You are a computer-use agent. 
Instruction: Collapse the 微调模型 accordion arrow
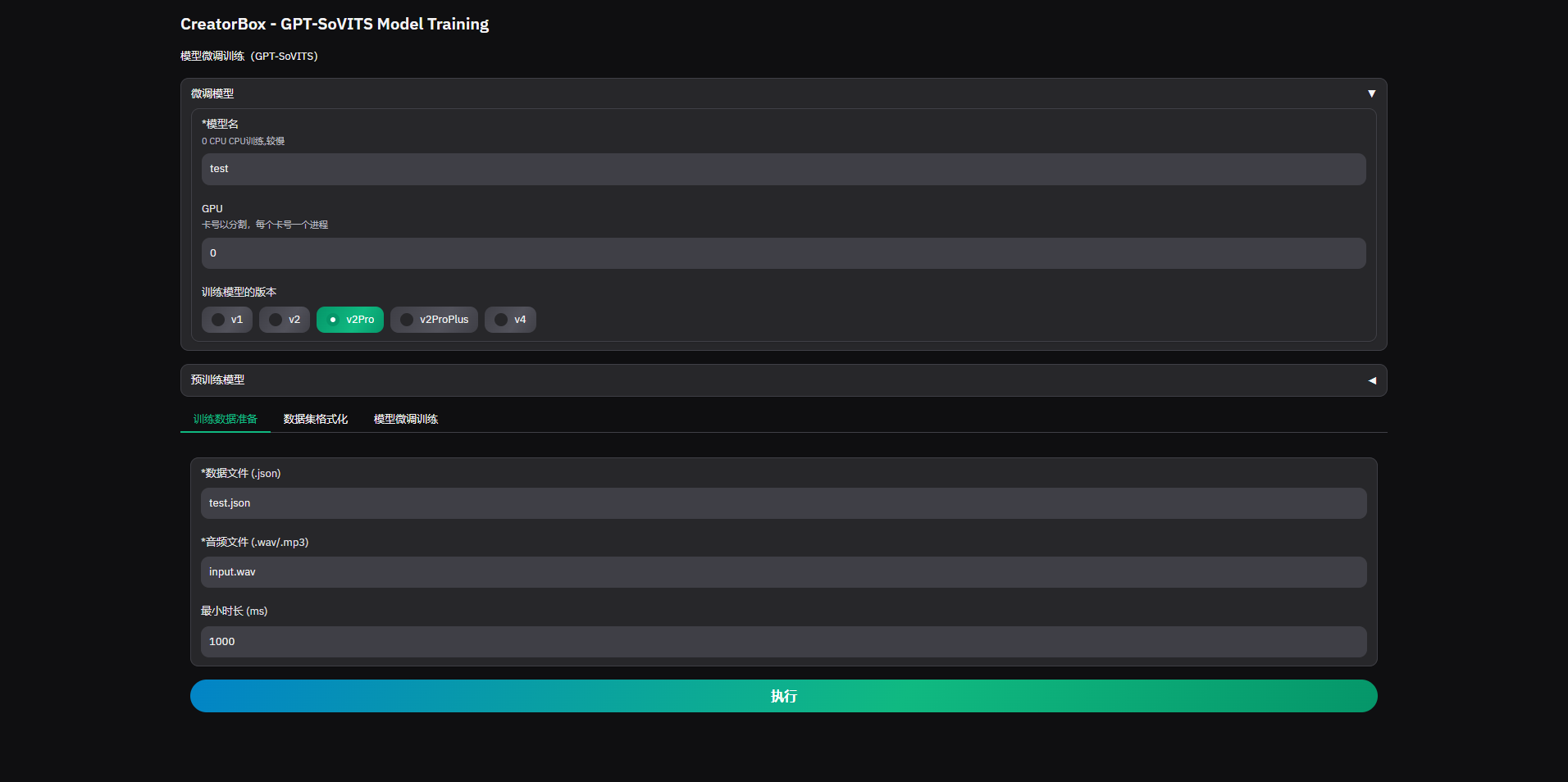coord(1371,93)
